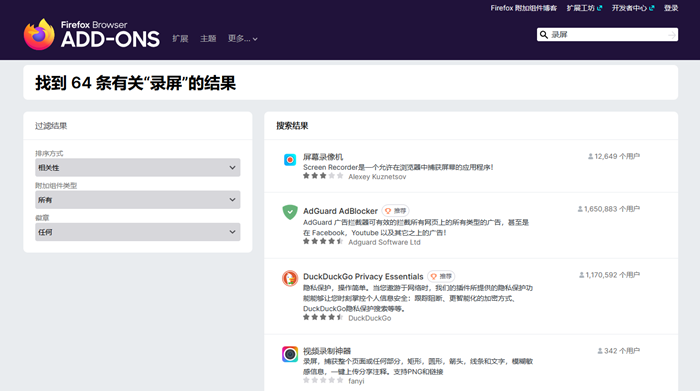700x391 pixels.
Task: Click the star rating of 屏幕录像机
Action: point(323,176)
